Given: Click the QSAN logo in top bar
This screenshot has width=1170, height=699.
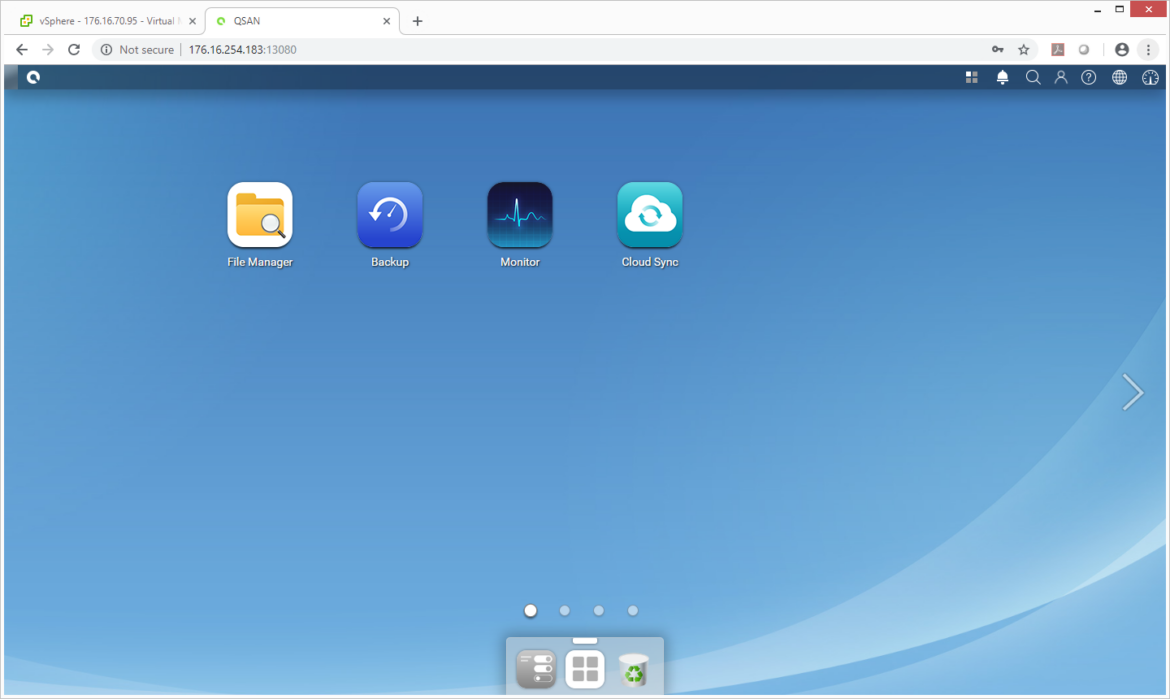Looking at the screenshot, I should (33, 77).
